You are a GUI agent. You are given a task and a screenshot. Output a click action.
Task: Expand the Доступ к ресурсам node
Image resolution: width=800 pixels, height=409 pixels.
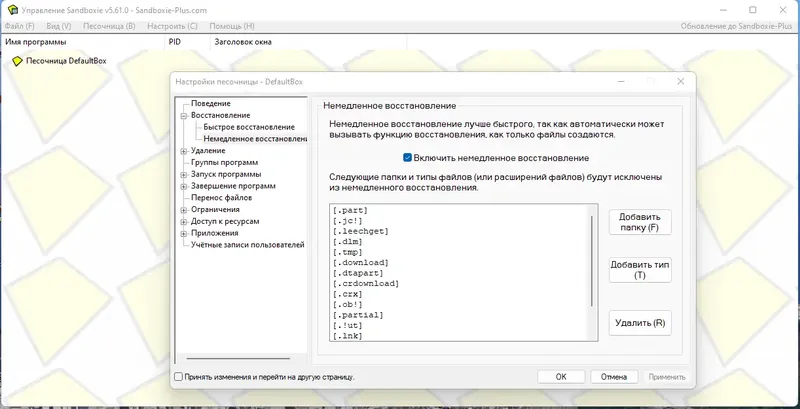[x=184, y=221]
